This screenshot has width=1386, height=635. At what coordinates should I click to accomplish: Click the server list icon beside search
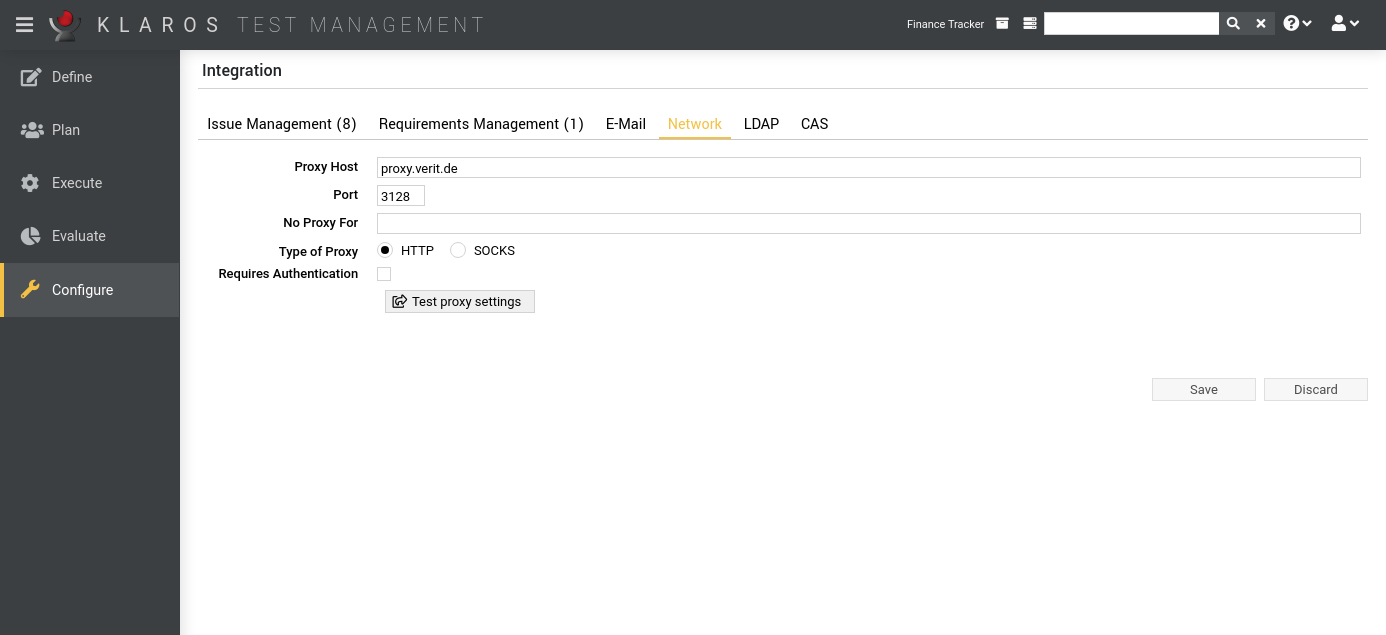click(1030, 24)
